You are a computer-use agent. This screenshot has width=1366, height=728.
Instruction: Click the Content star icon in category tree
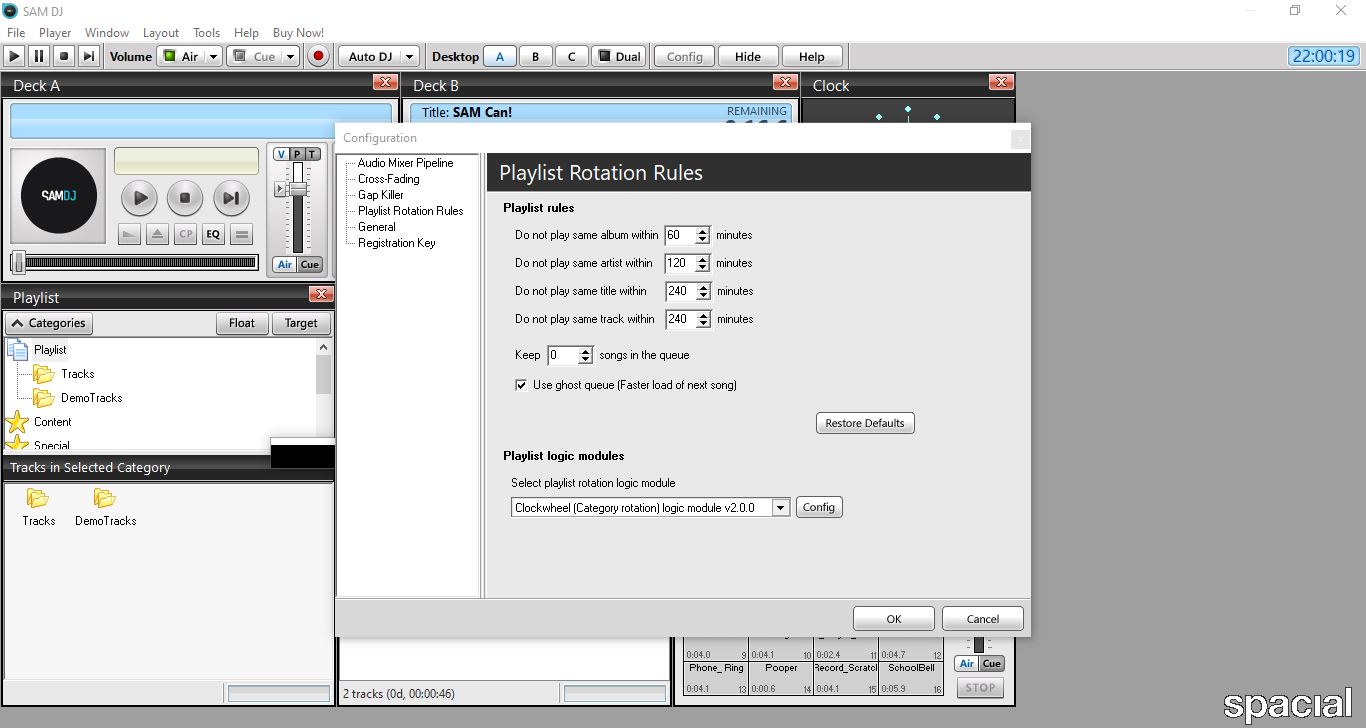[17, 422]
